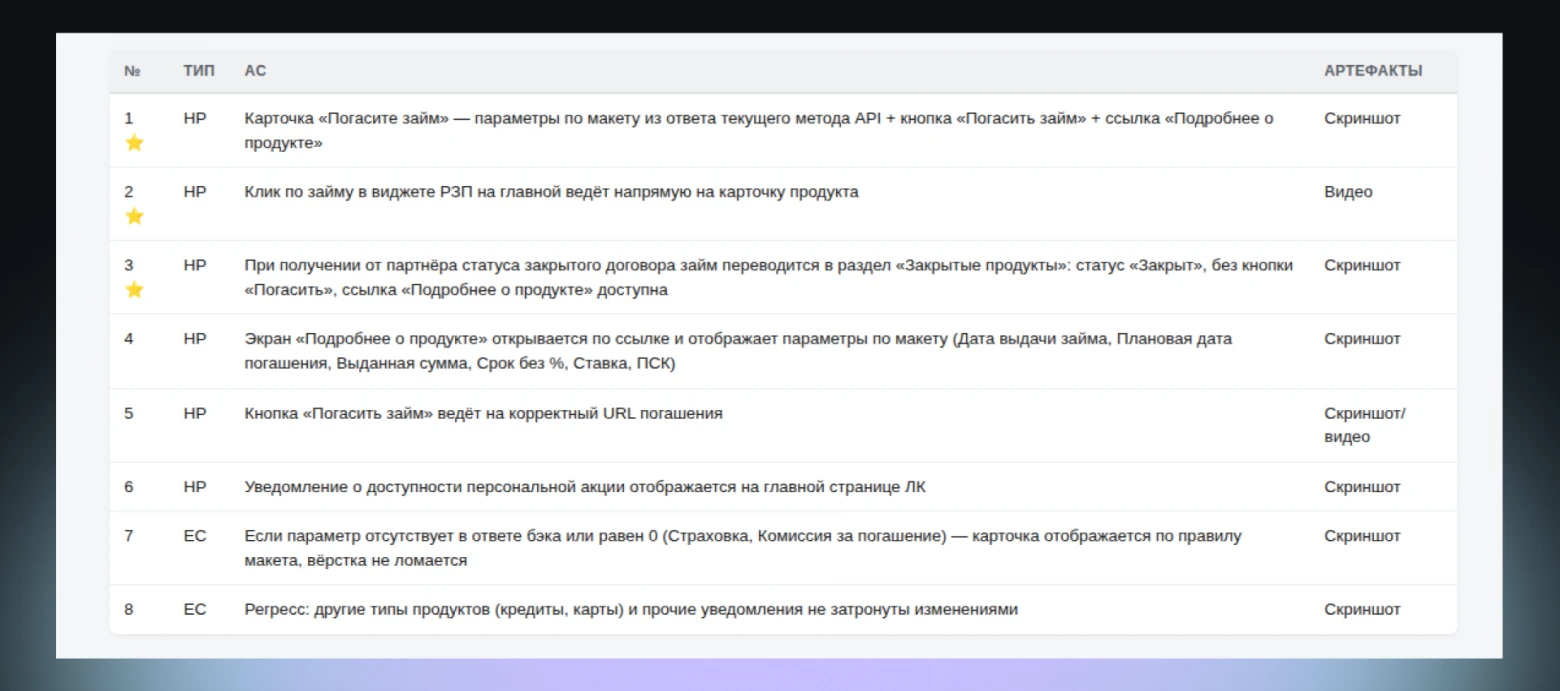Click "Скриншот" in the row 4 artifacts
The image size is (1560, 691).
(1362, 339)
